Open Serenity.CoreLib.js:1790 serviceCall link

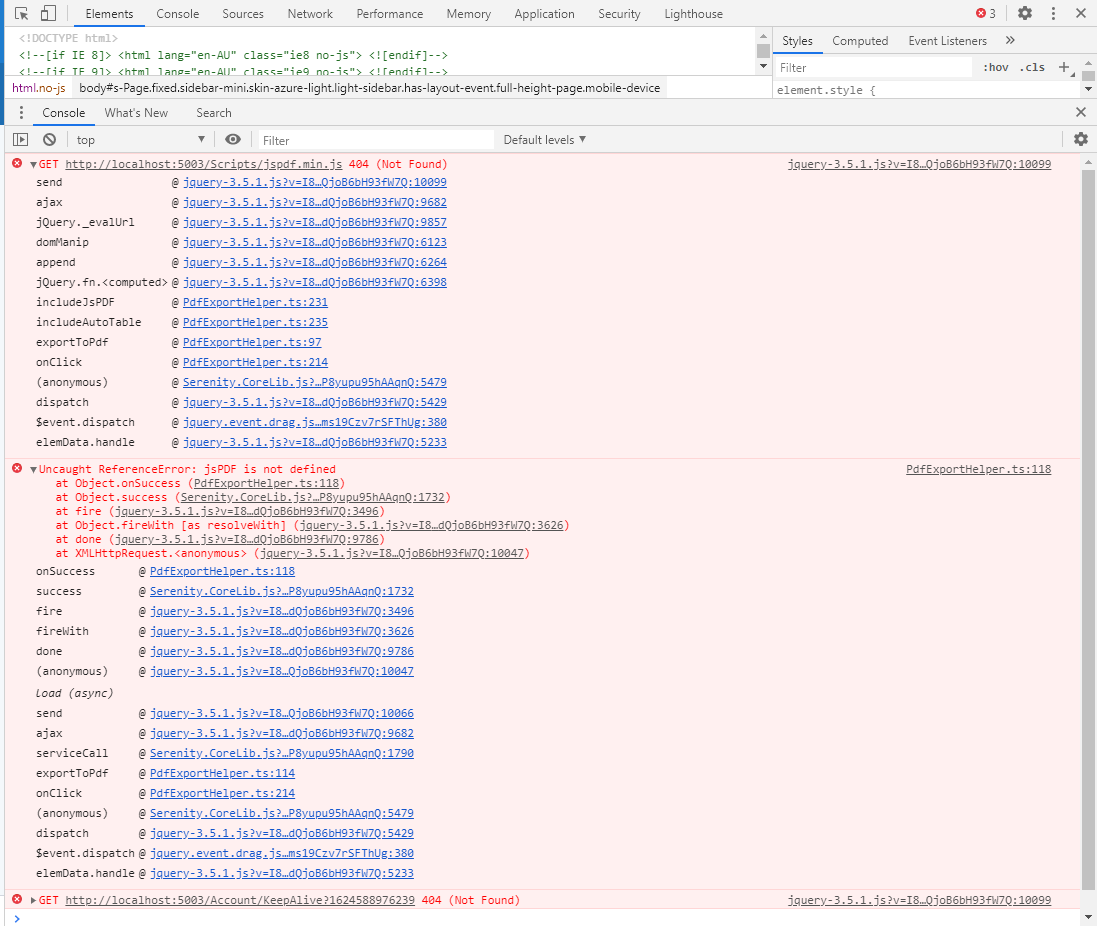point(281,753)
